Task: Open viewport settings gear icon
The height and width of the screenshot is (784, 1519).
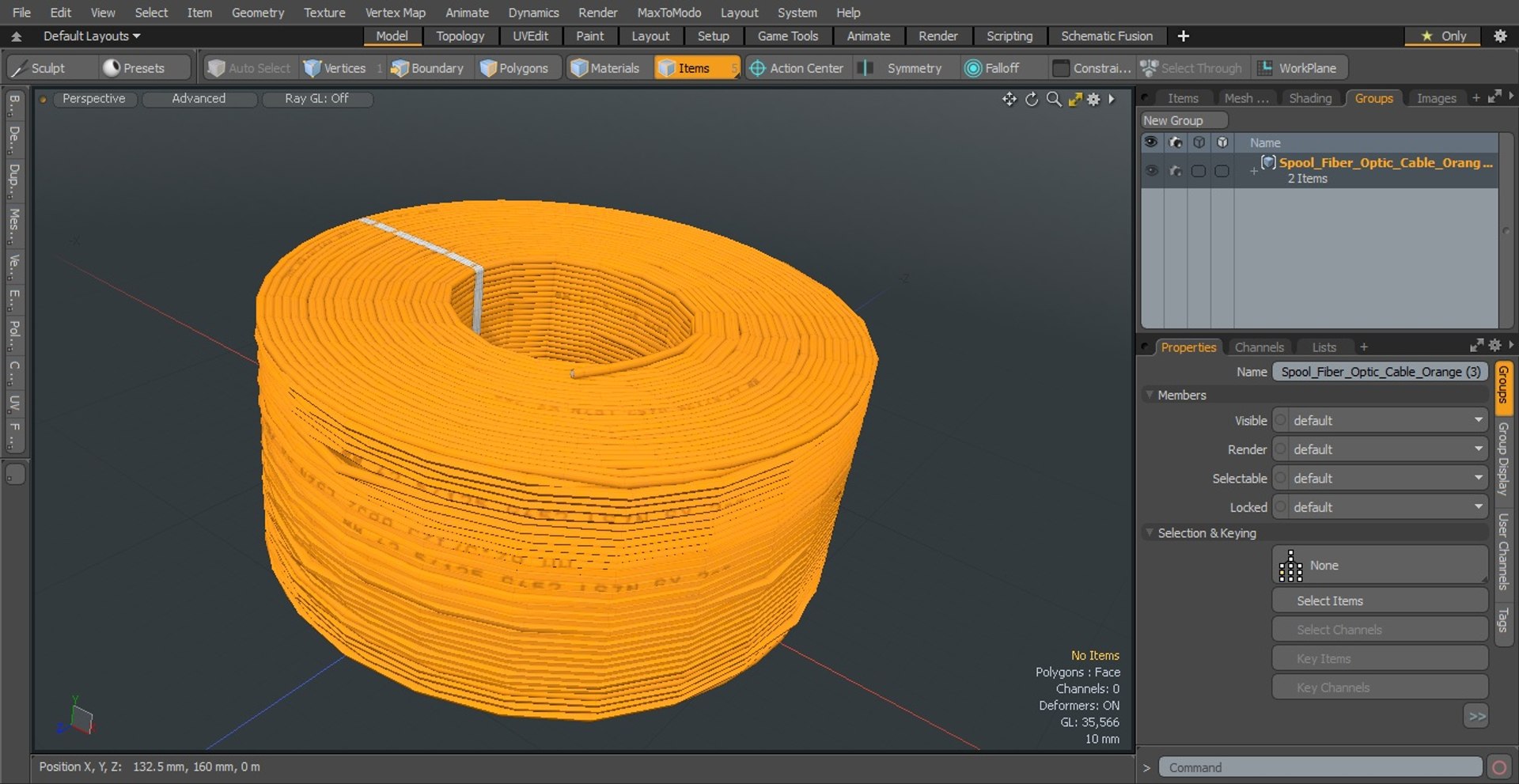Action: click(1093, 99)
